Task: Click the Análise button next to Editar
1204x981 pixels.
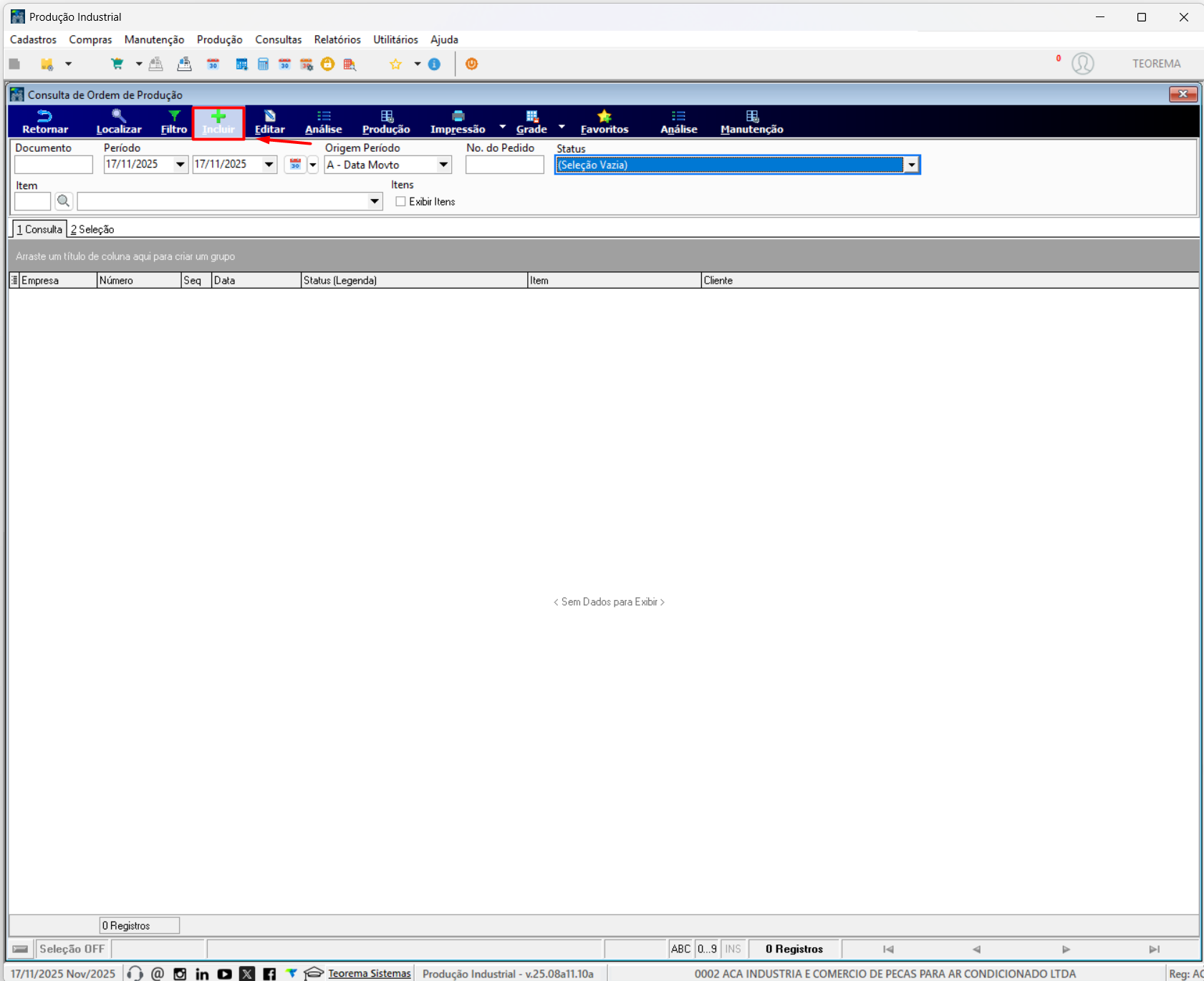Action: [x=324, y=122]
